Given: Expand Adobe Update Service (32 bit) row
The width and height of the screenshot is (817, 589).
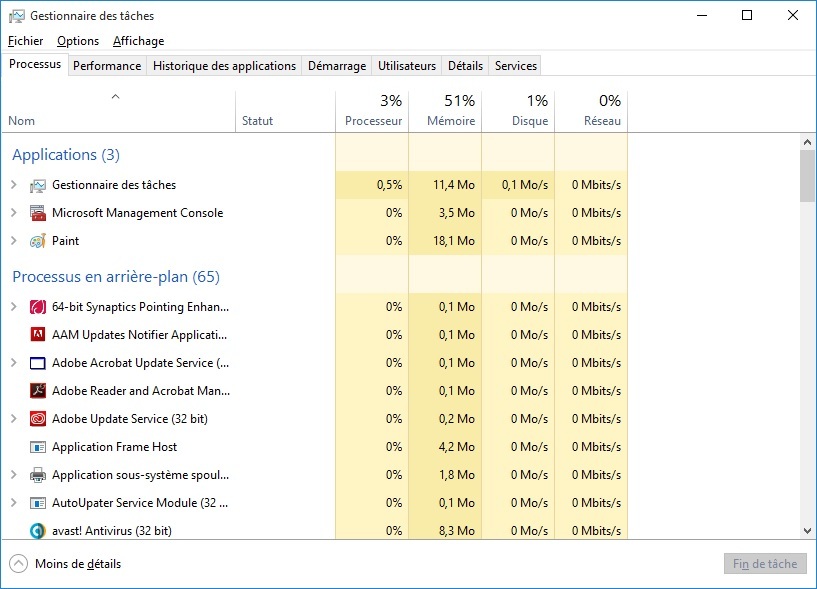Looking at the screenshot, I should click(x=14, y=419).
